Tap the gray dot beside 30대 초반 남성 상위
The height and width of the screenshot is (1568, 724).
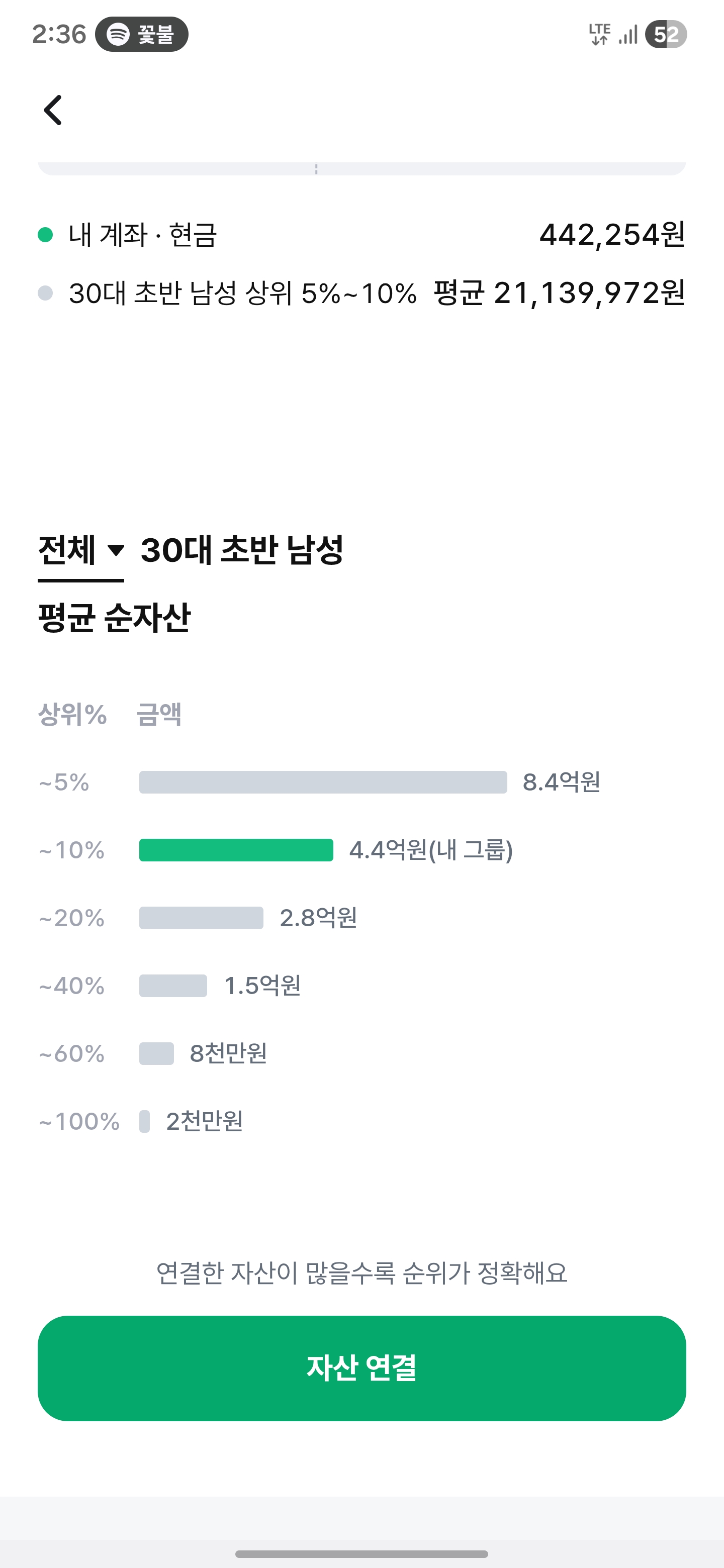pyautogui.click(x=45, y=293)
